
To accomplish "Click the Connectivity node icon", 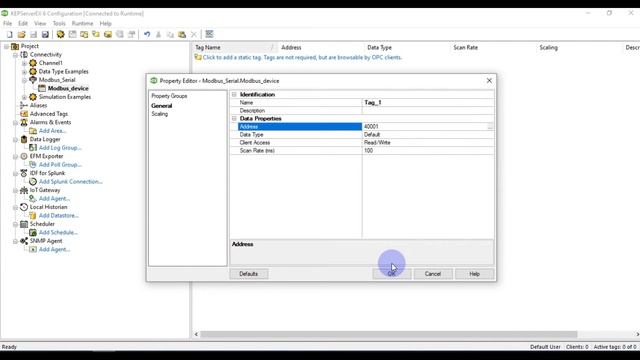I will coord(24,55).
